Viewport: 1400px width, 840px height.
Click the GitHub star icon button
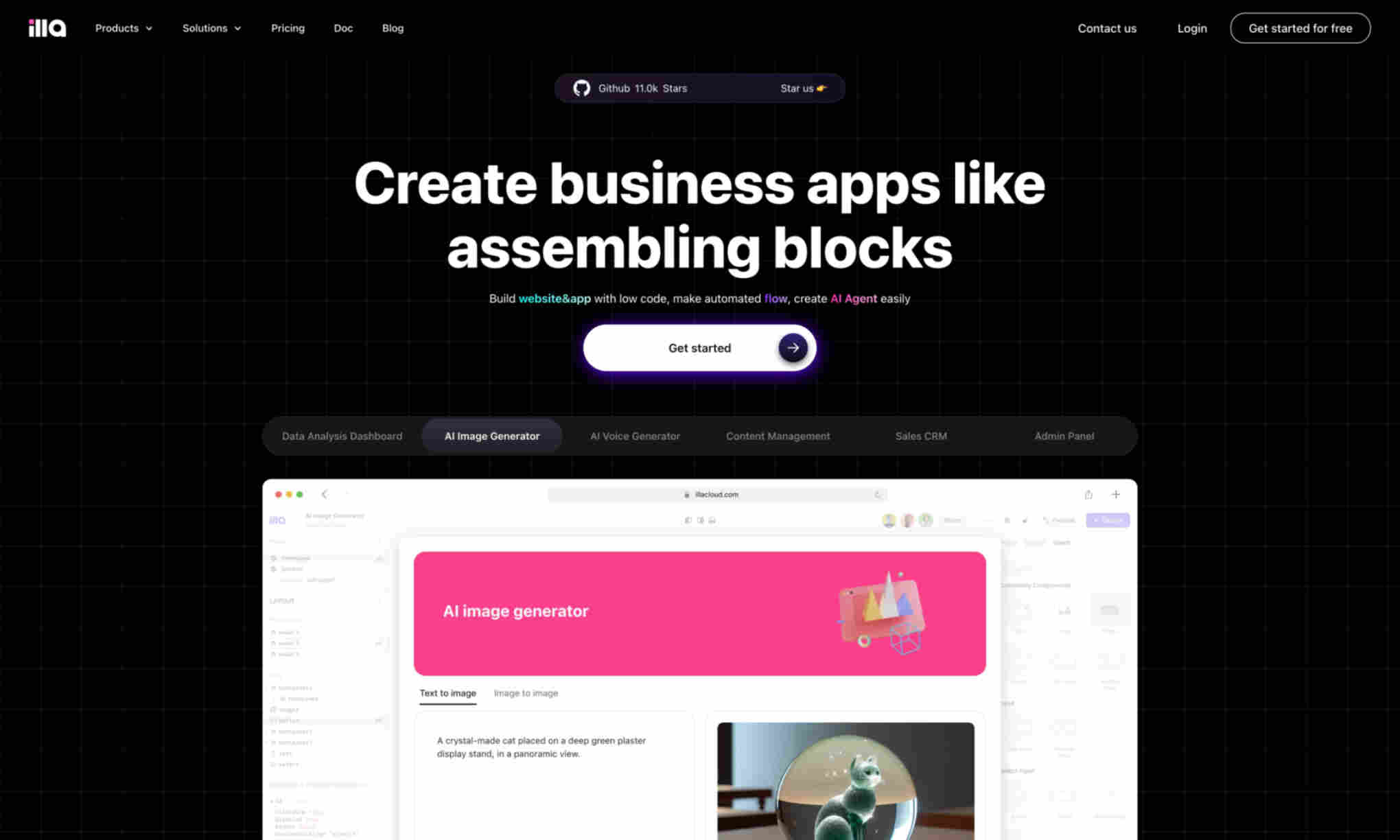point(580,88)
